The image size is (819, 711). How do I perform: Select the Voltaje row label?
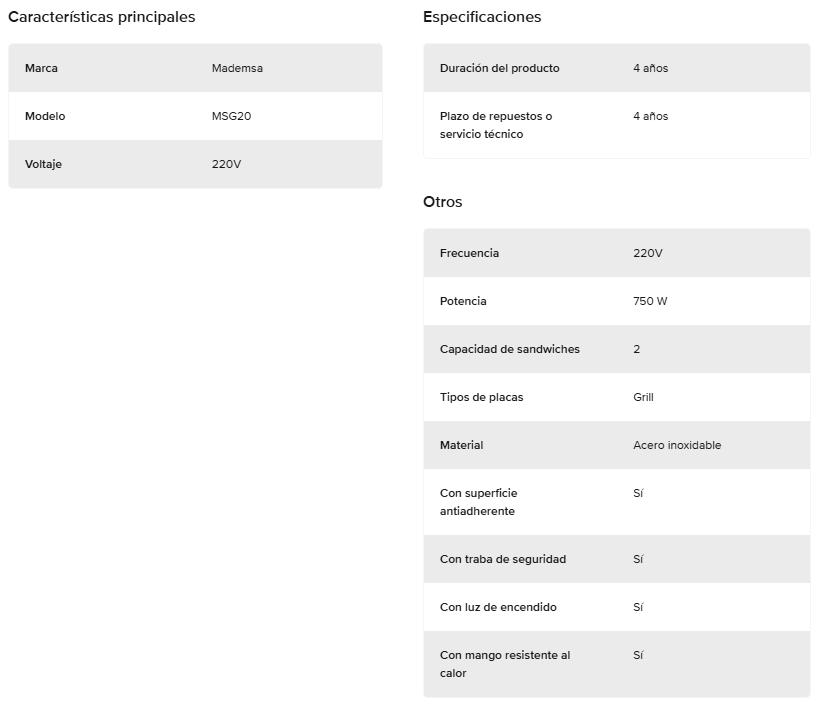[x=43, y=164]
